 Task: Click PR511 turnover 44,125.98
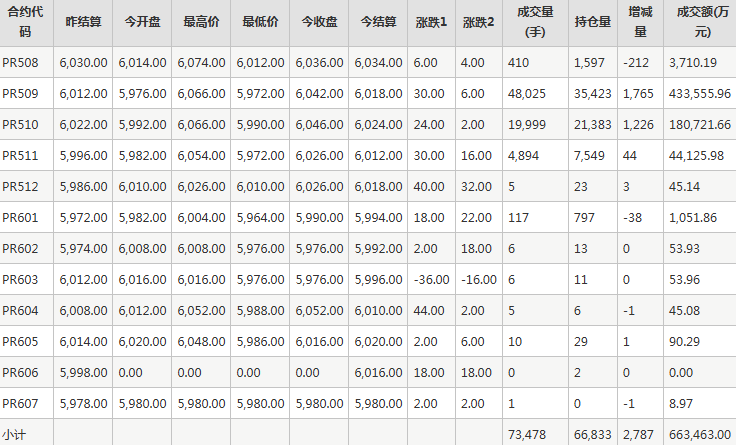[697, 155]
